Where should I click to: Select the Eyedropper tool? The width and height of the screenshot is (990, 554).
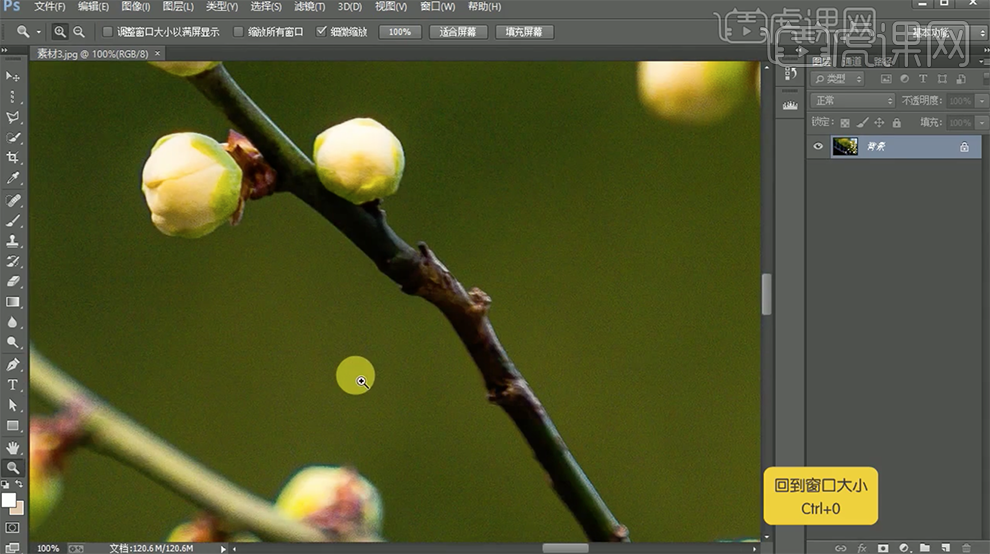click(12, 178)
